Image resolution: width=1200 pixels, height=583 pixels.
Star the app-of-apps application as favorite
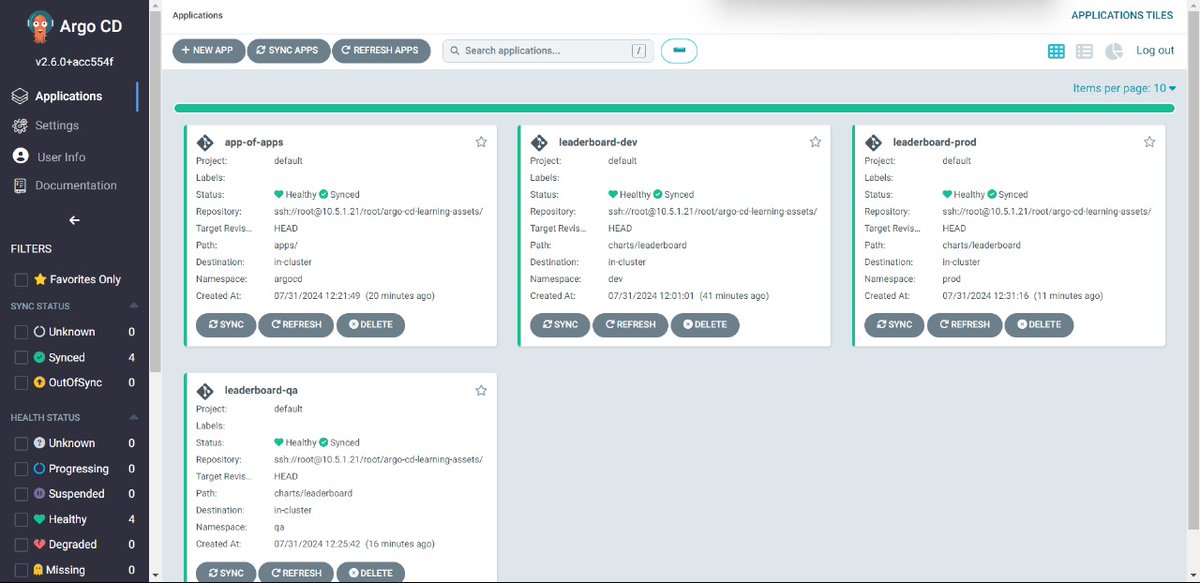coord(481,141)
